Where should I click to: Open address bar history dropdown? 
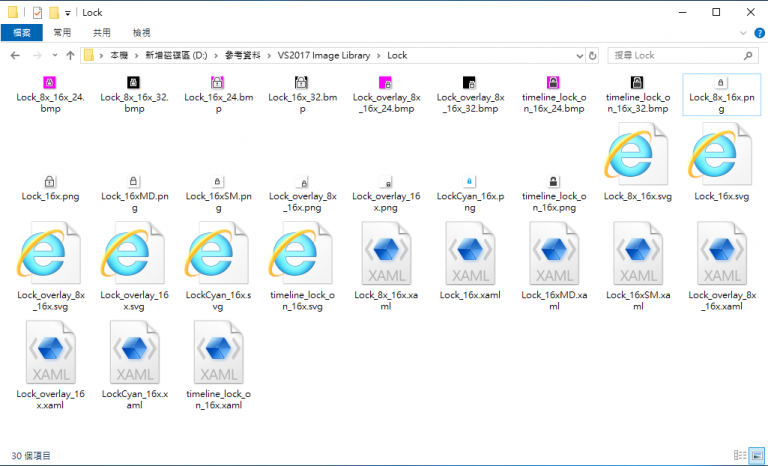tap(579, 56)
